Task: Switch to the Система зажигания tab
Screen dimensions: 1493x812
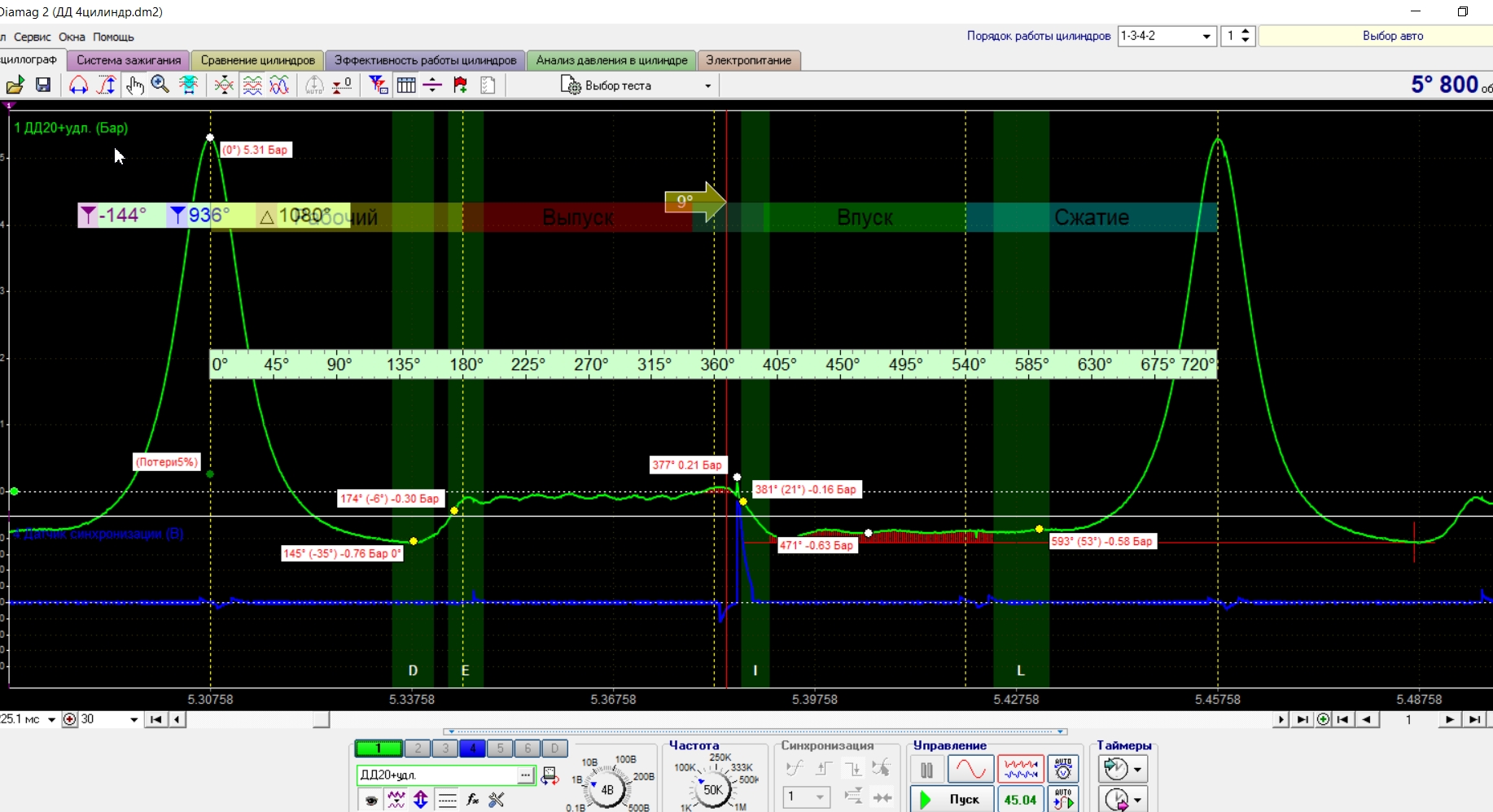Action: (x=129, y=60)
